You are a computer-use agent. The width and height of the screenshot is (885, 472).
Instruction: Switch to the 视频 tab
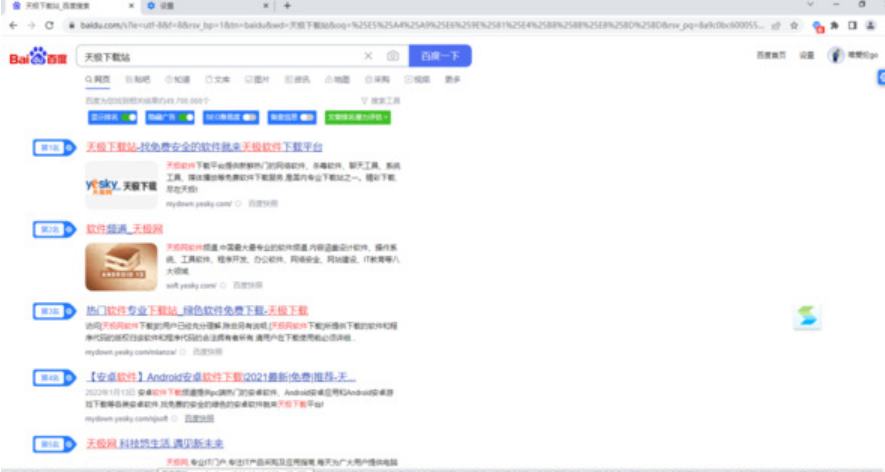pyautogui.click(x=418, y=80)
